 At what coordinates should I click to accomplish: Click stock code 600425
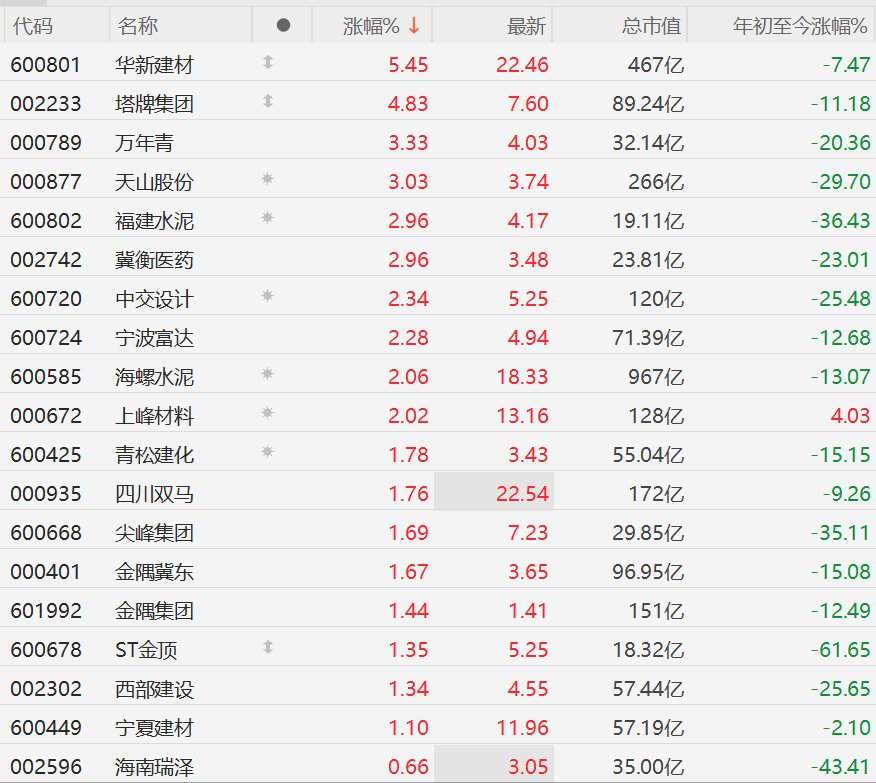tap(46, 455)
